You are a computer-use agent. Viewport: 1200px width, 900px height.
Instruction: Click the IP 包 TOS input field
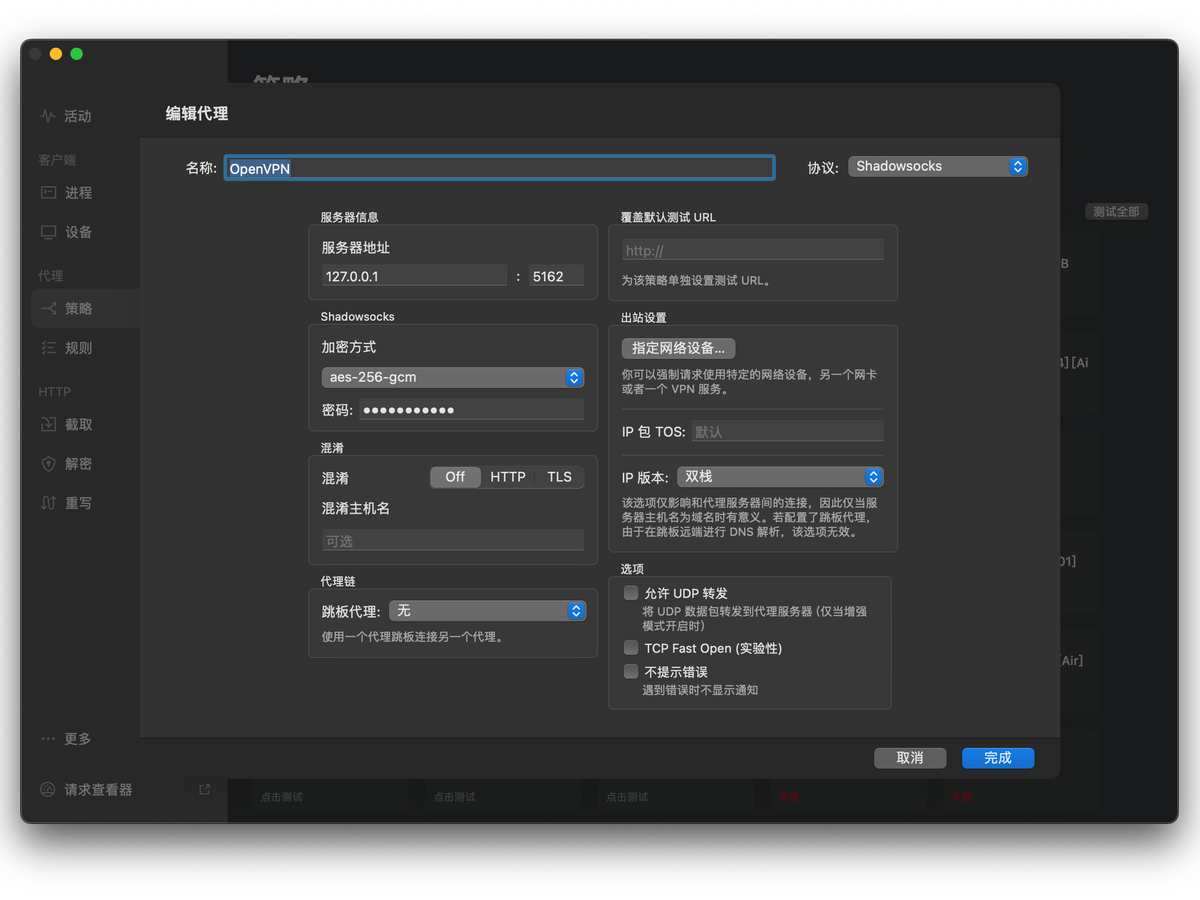(788, 432)
